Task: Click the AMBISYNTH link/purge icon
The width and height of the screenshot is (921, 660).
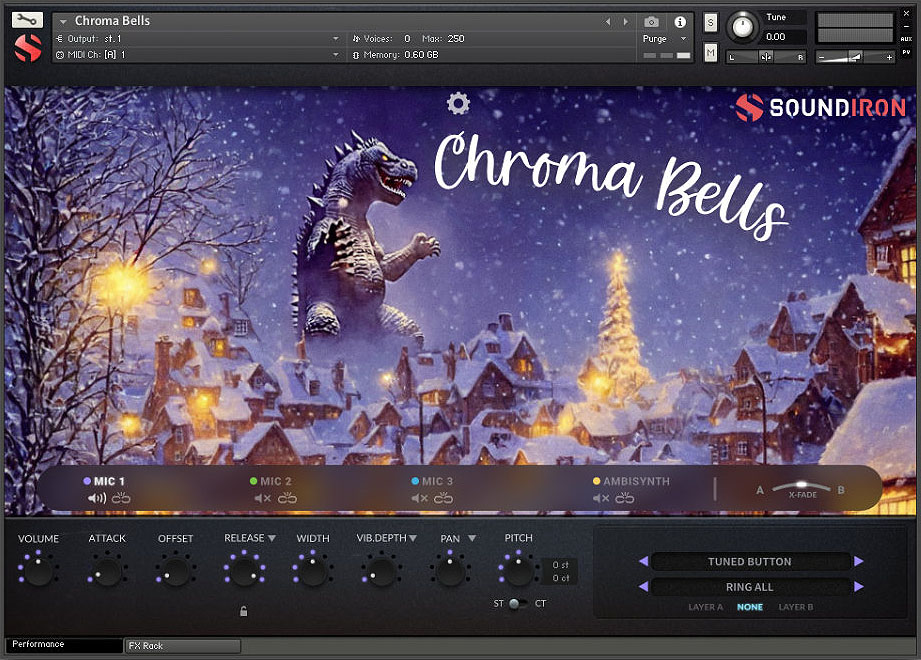Action: (x=624, y=499)
